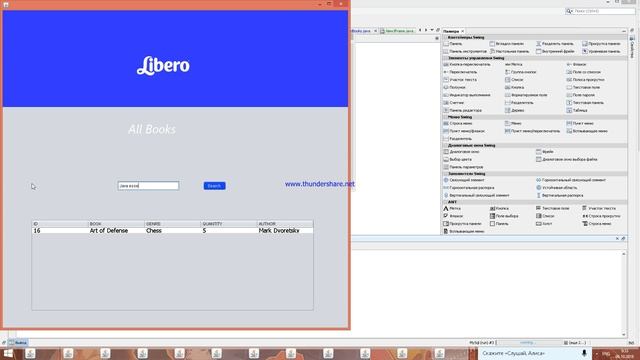Pick the Форматируемое поле formatted field component
Screen dimensions: 640x360
pyautogui.click(x=526, y=95)
